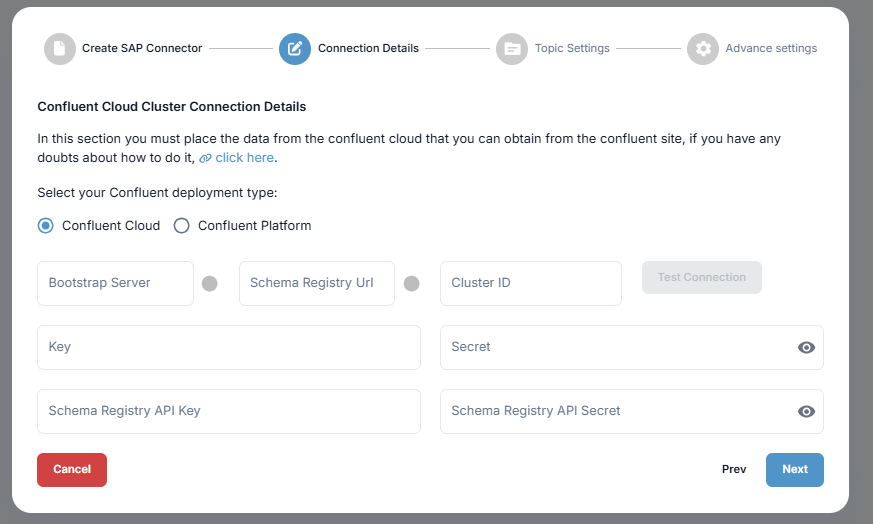Click the Advance settings gear icon
Viewport: 873px width, 524px height.
[702, 48]
